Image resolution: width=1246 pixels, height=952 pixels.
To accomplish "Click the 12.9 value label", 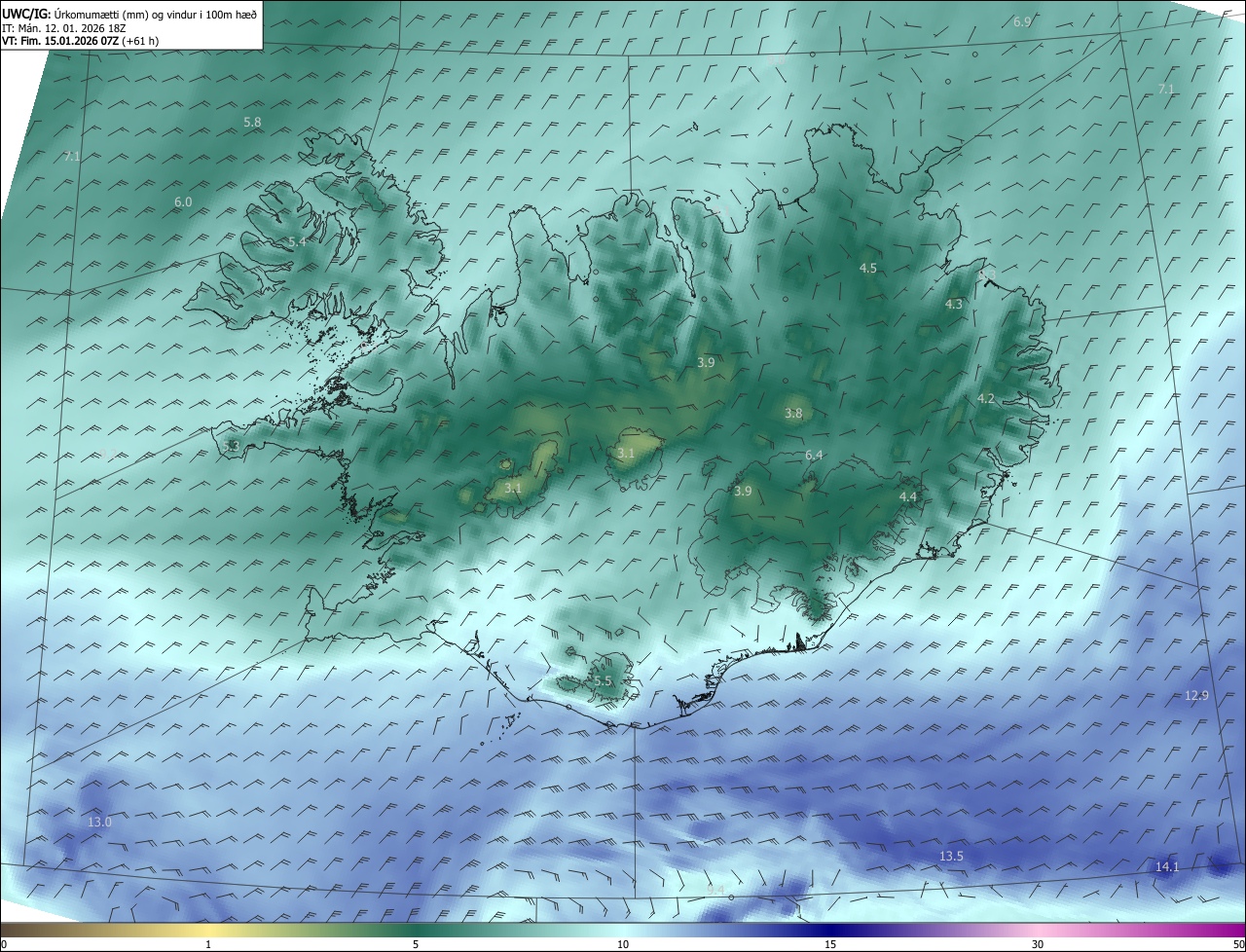I will [x=1196, y=696].
